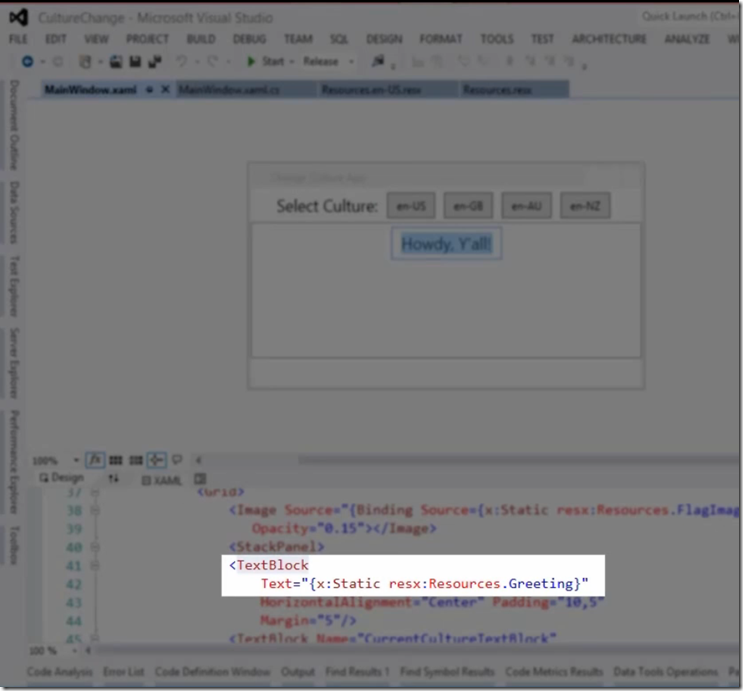The width and height of the screenshot is (743, 691).
Task: Open the Error List bottom tab
Action: click(124, 672)
